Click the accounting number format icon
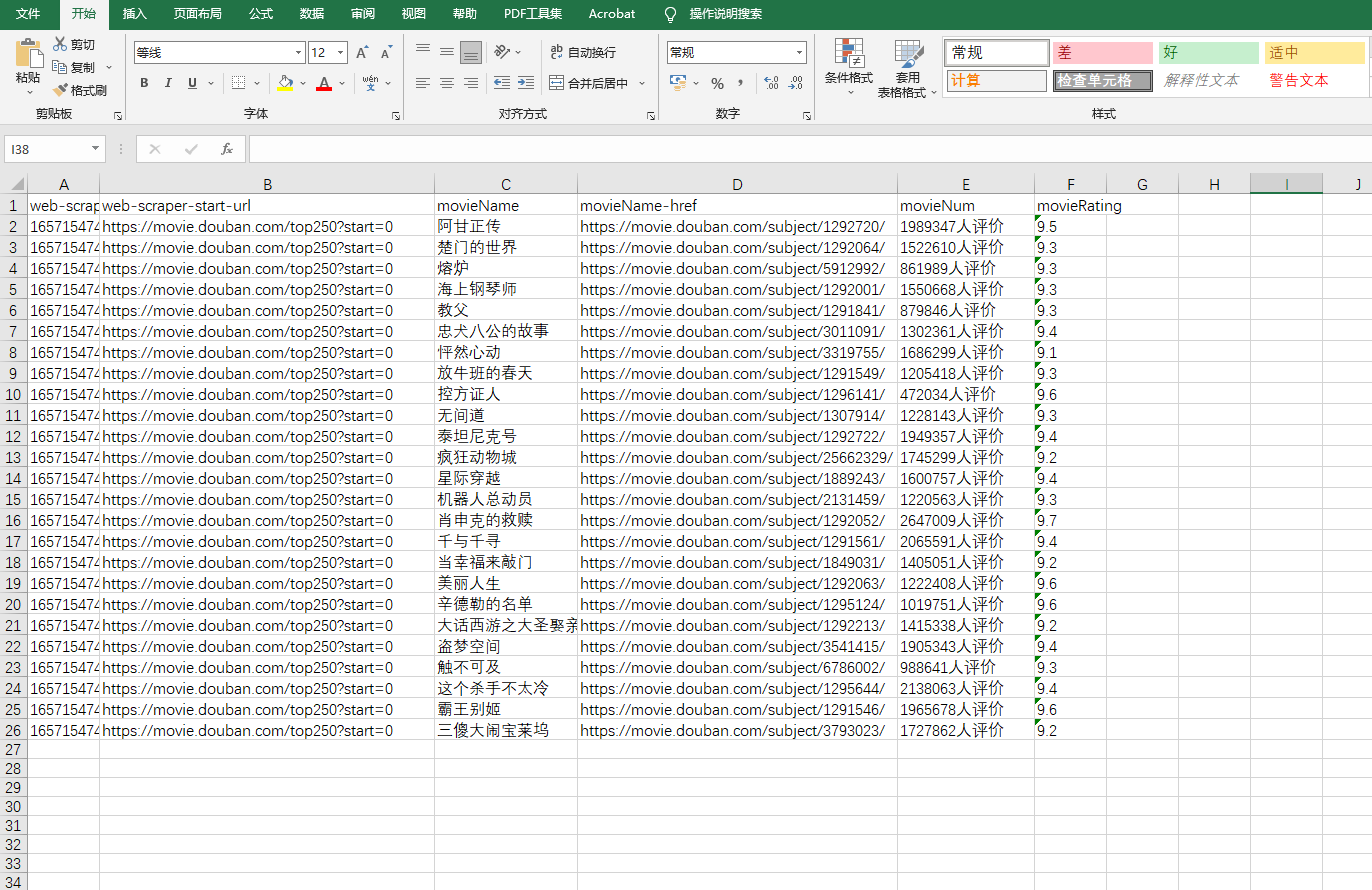This screenshot has height=890, width=1372. click(678, 83)
